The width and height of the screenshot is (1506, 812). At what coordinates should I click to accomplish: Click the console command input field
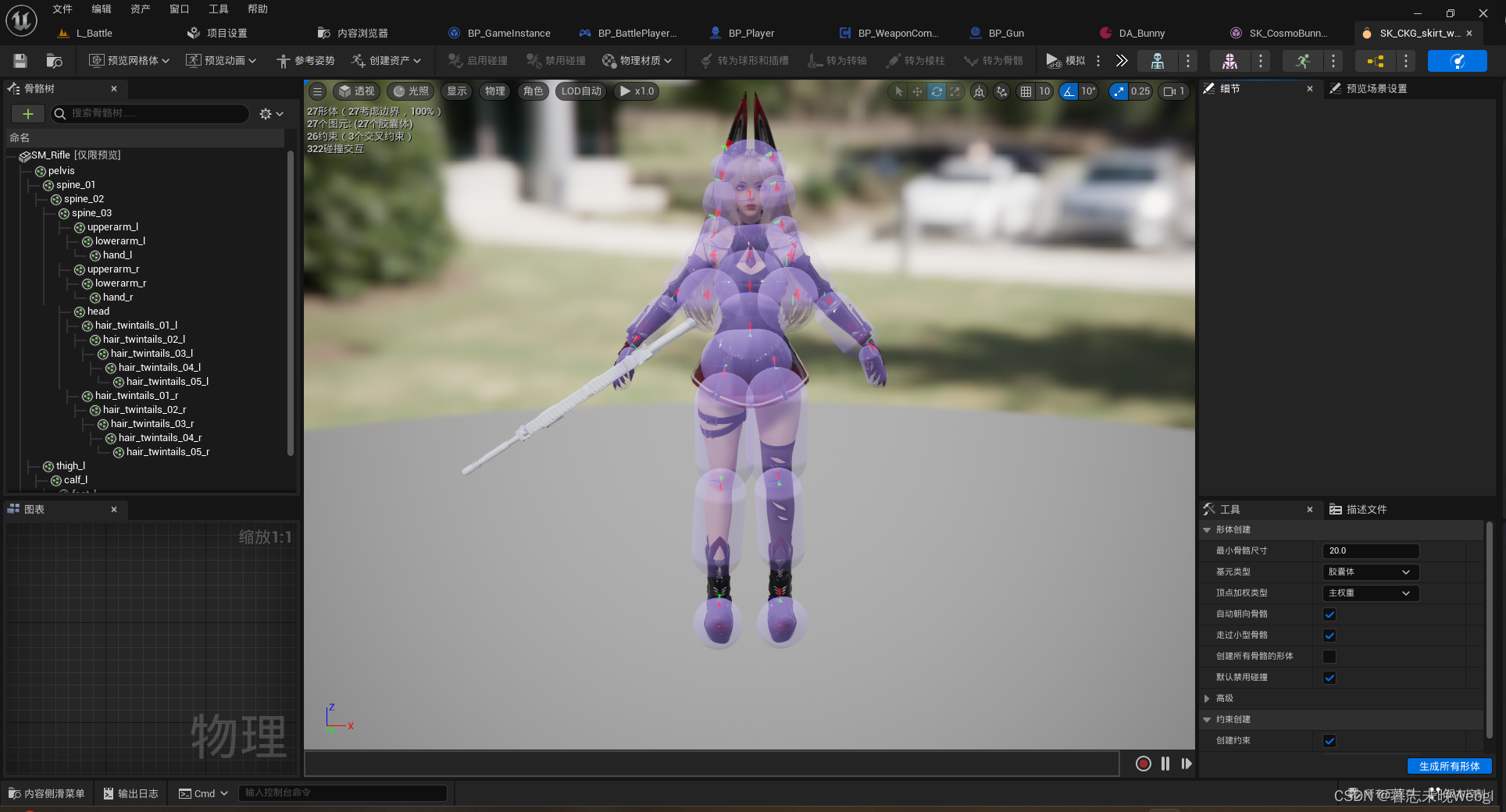coord(343,794)
